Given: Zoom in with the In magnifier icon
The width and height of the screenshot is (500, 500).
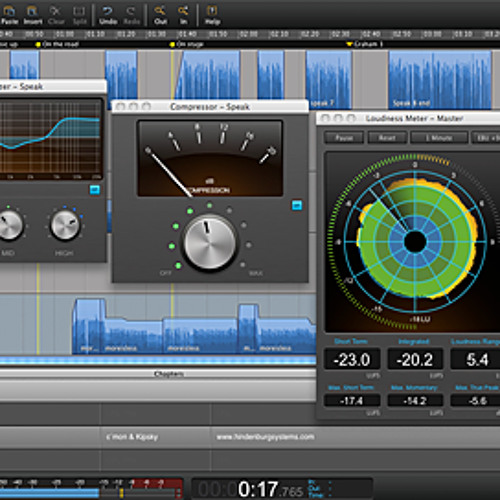Looking at the screenshot, I should pos(183,11).
